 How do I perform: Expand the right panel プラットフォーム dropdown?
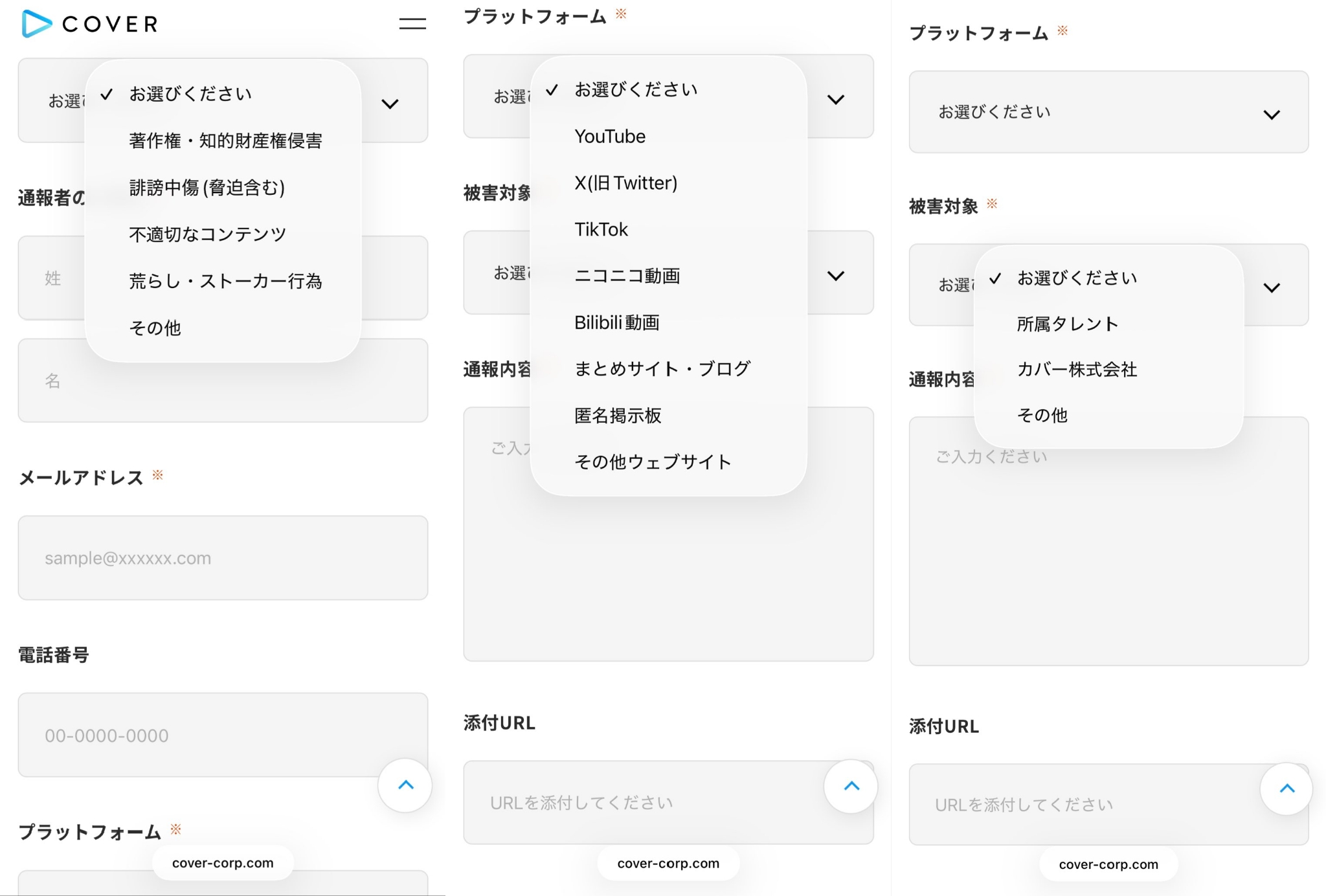point(1108,113)
